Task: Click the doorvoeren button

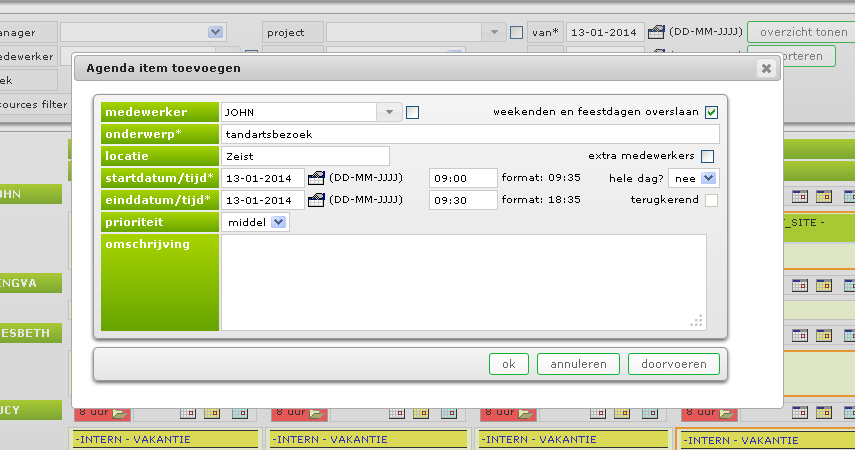Action: (x=674, y=364)
